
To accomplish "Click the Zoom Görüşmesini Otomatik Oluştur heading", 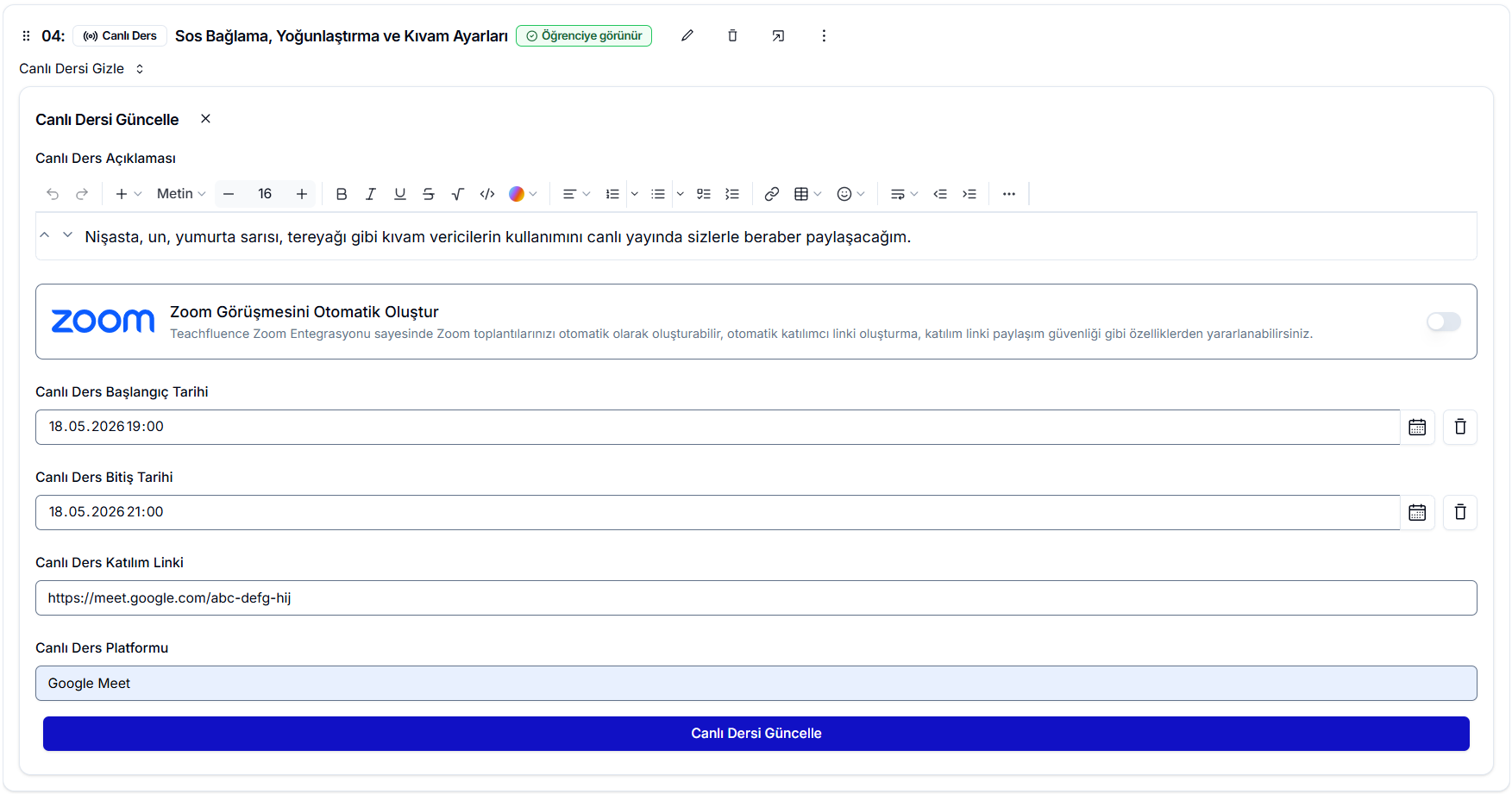I will [304, 312].
